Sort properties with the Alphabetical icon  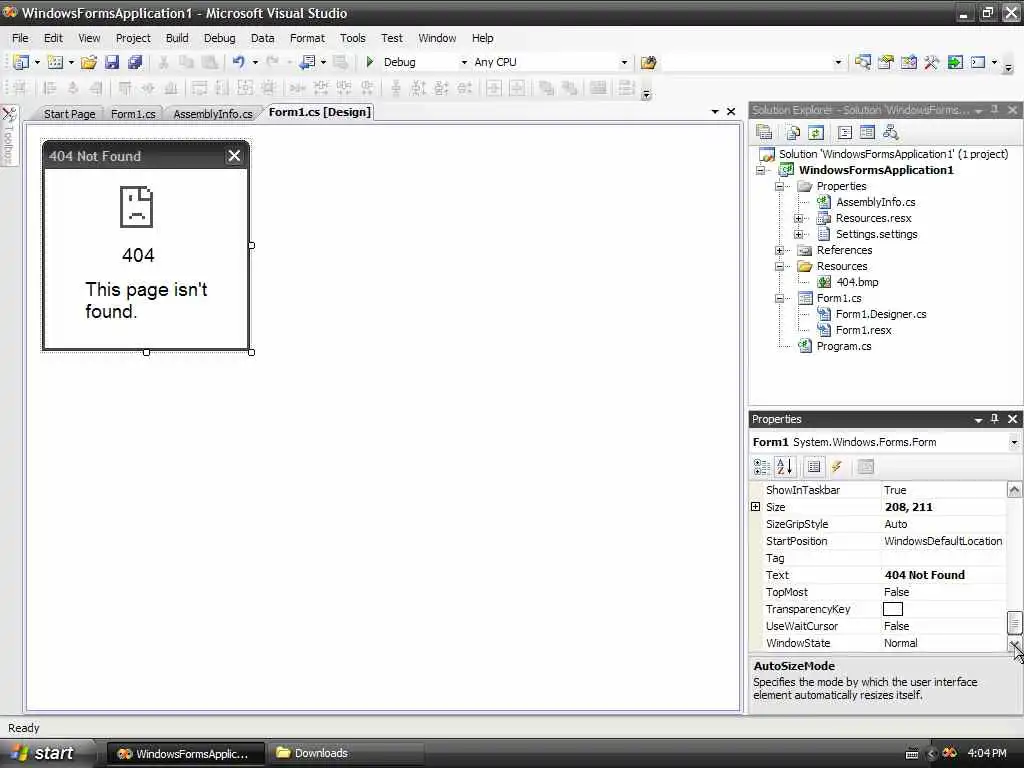[x=784, y=466]
